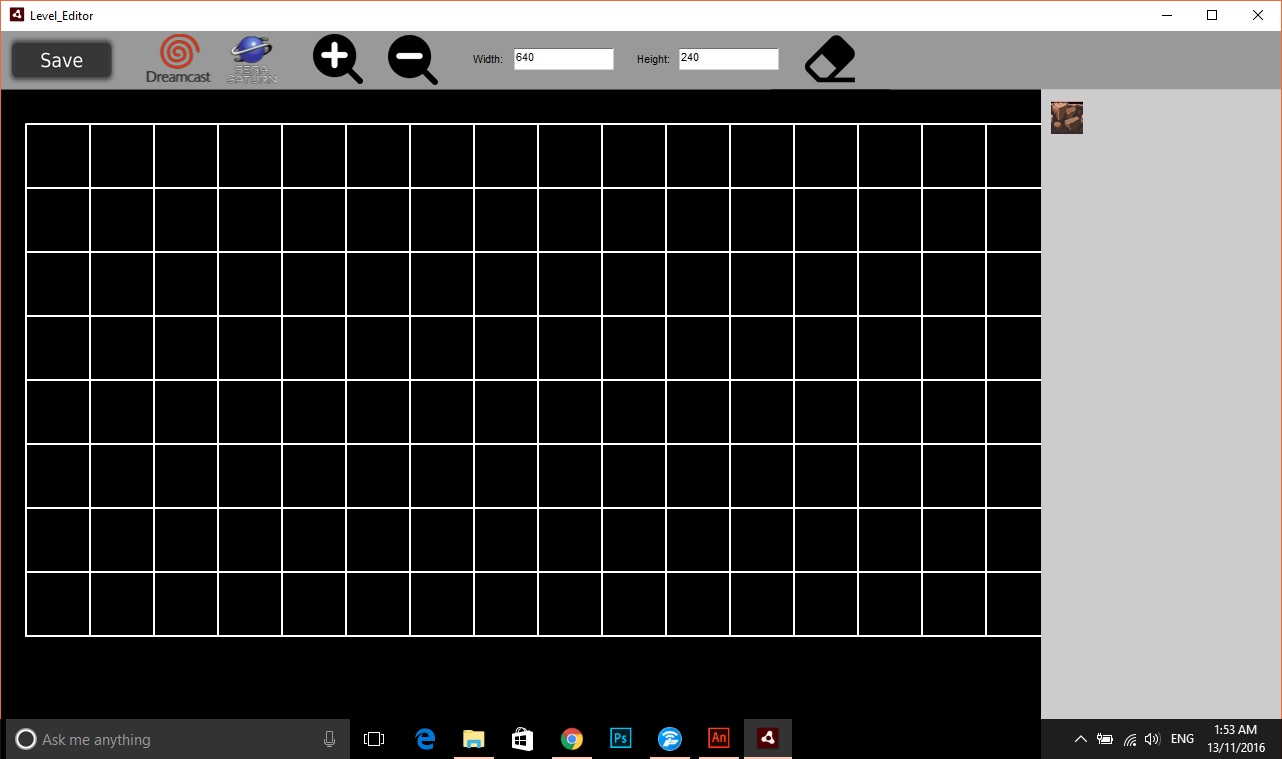Open Adobe Animate from taskbar
Image resolution: width=1282 pixels, height=759 pixels.
[x=718, y=739]
